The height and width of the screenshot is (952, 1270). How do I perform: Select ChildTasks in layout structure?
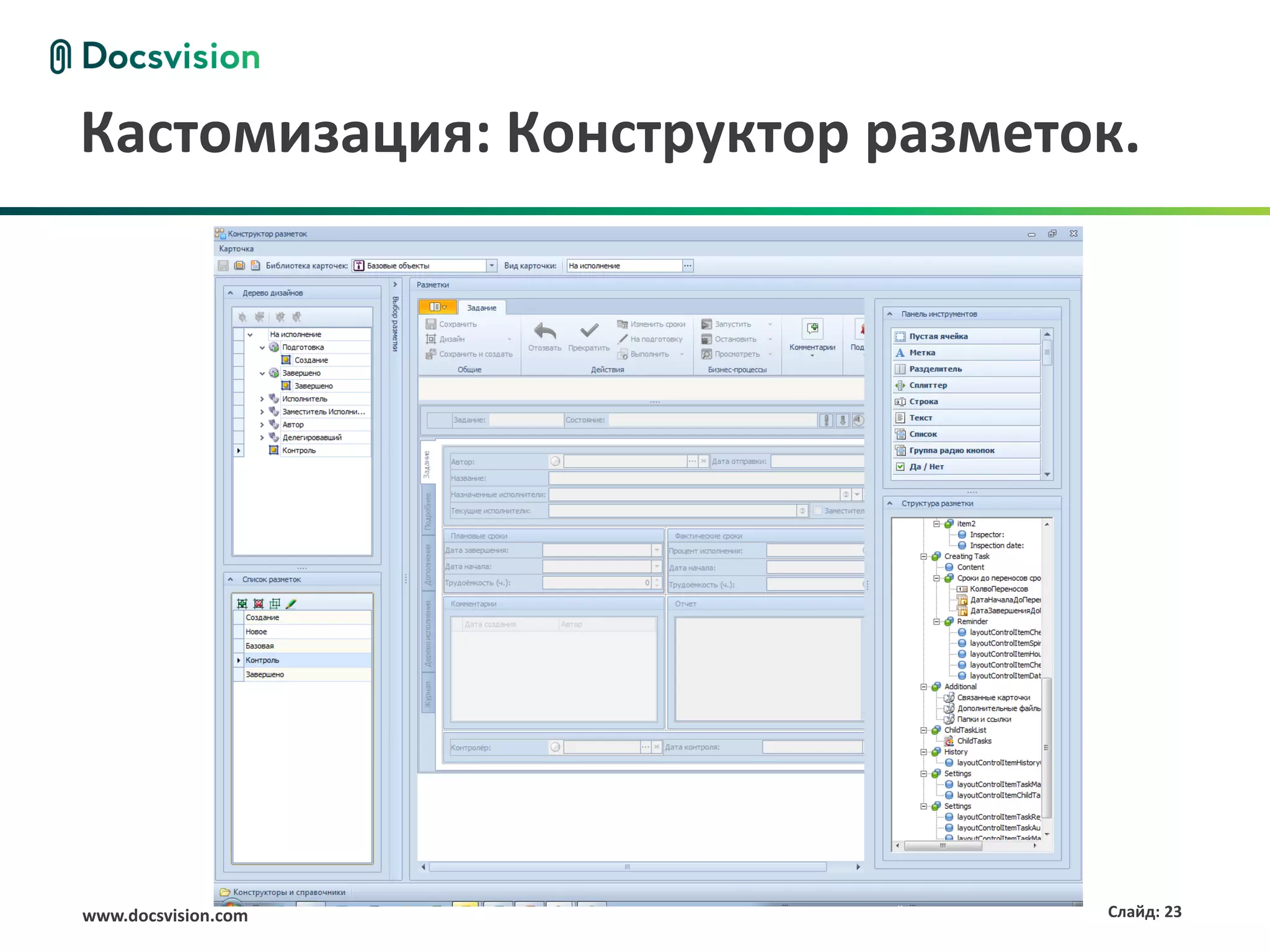coord(974,741)
